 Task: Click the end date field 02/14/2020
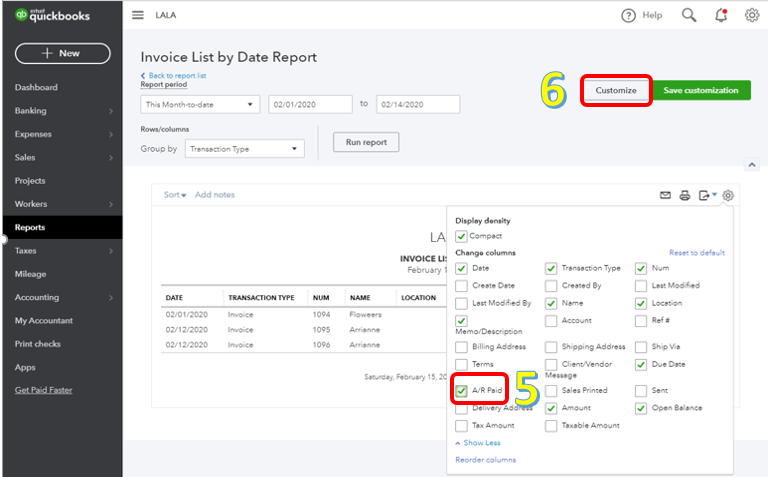coord(418,104)
